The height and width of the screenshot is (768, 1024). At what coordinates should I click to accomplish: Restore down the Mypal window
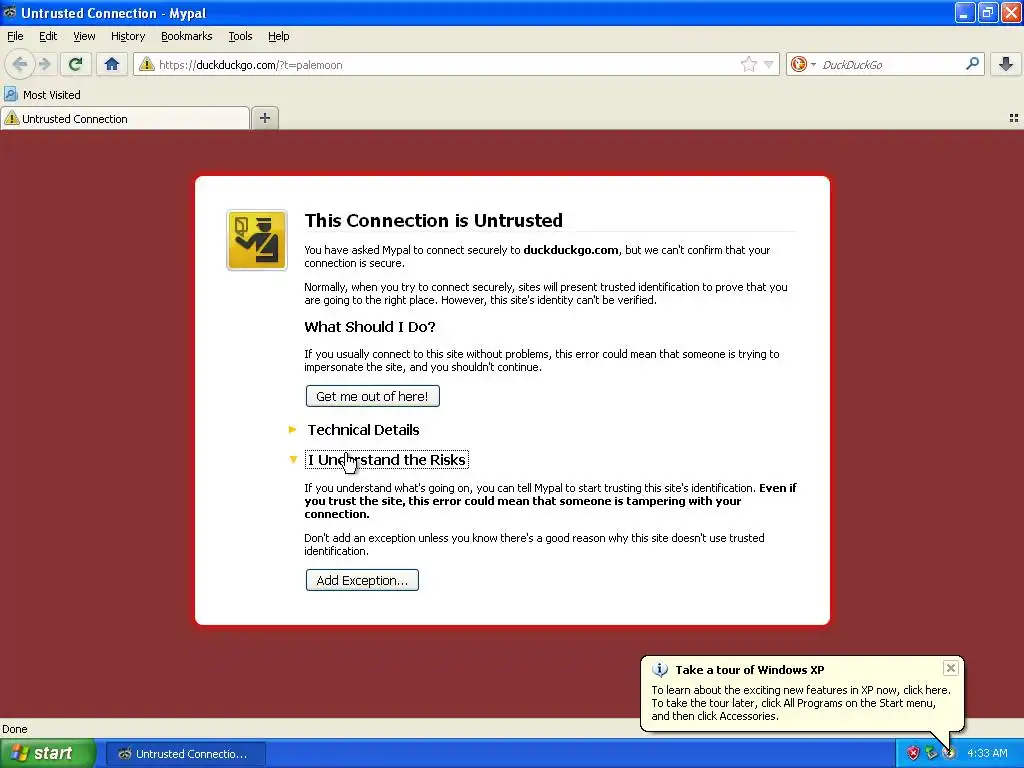point(987,12)
